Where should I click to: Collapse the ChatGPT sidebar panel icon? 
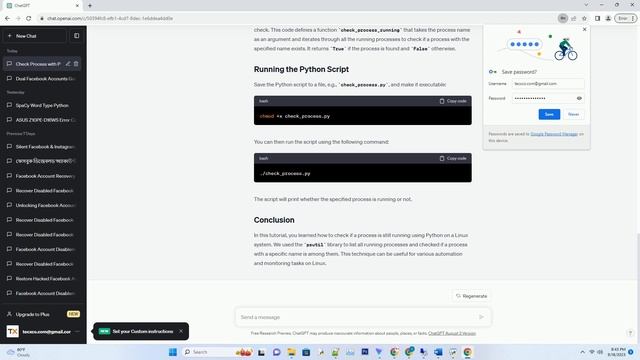point(77,36)
